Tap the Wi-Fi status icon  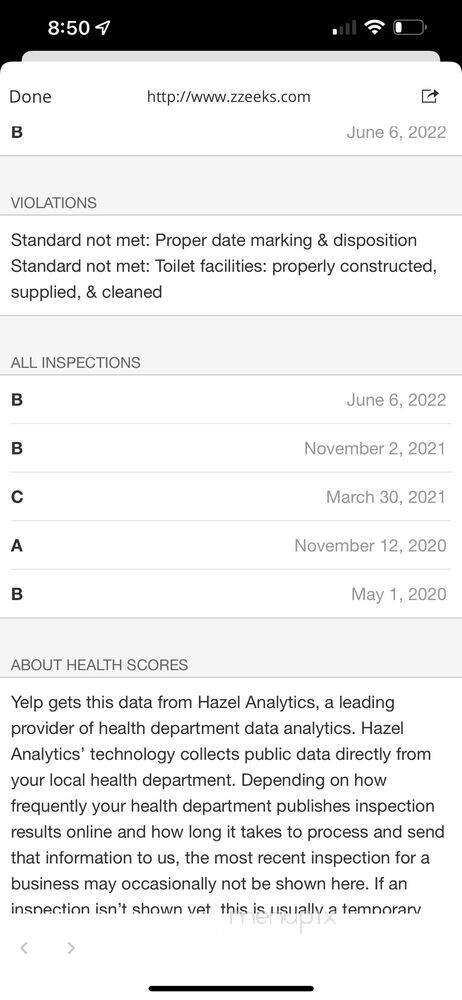click(375, 28)
